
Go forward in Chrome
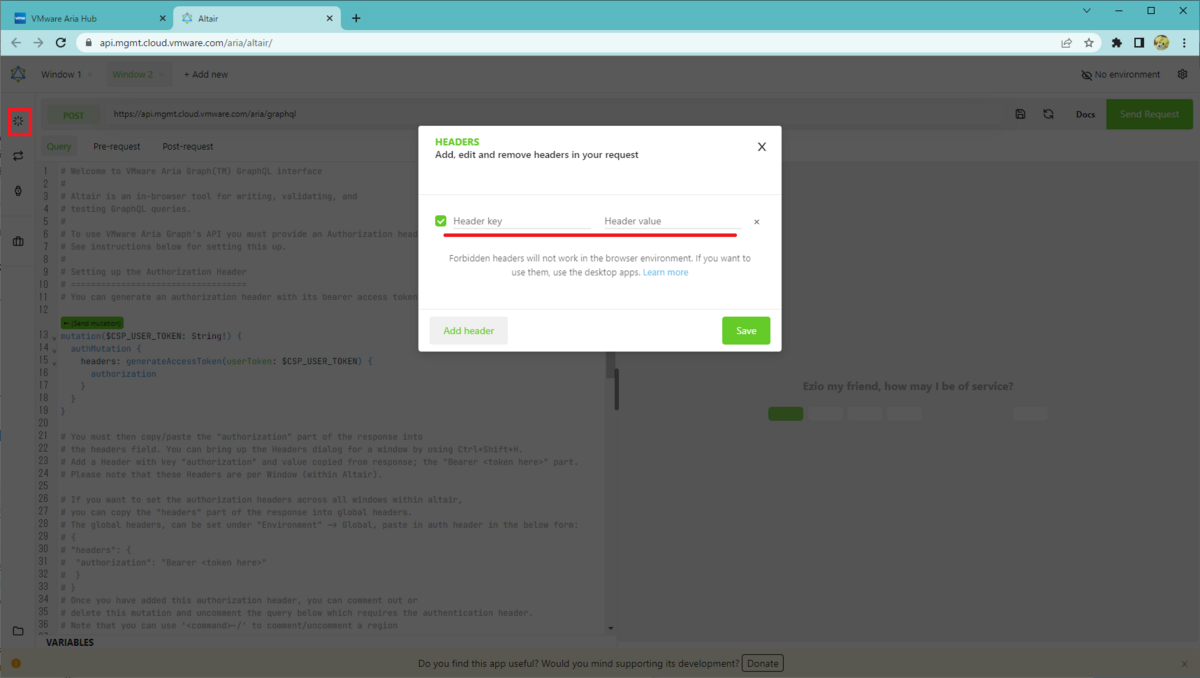pos(38,43)
